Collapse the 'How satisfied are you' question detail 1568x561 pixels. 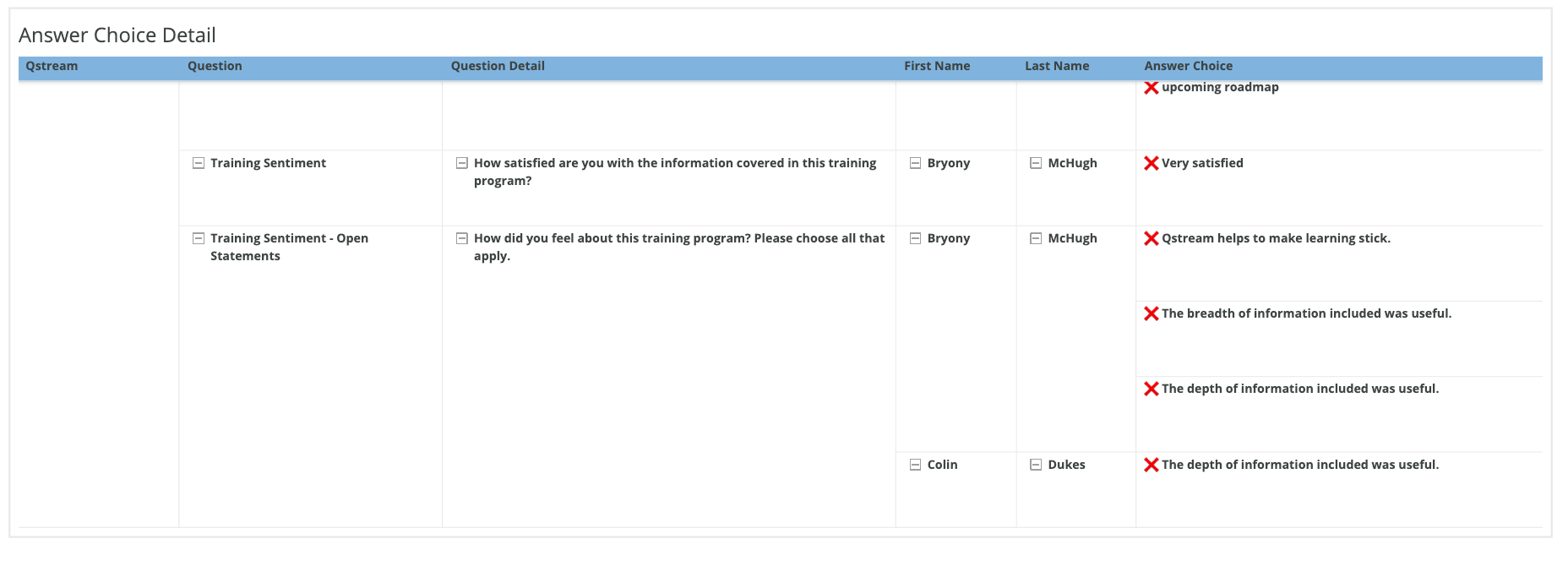[462, 163]
